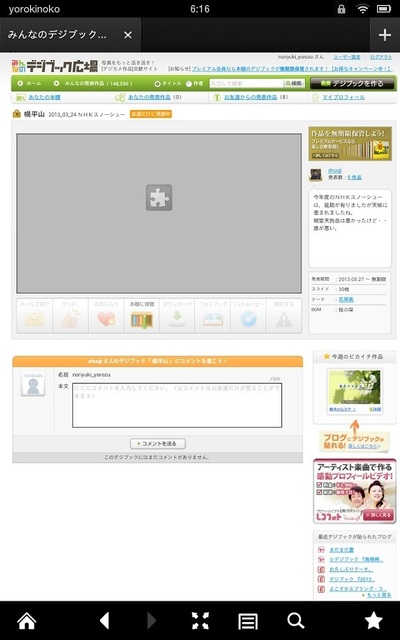Select the タイトル search radio button
The width and height of the screenshot is (400, 640).
pos(157,84)
